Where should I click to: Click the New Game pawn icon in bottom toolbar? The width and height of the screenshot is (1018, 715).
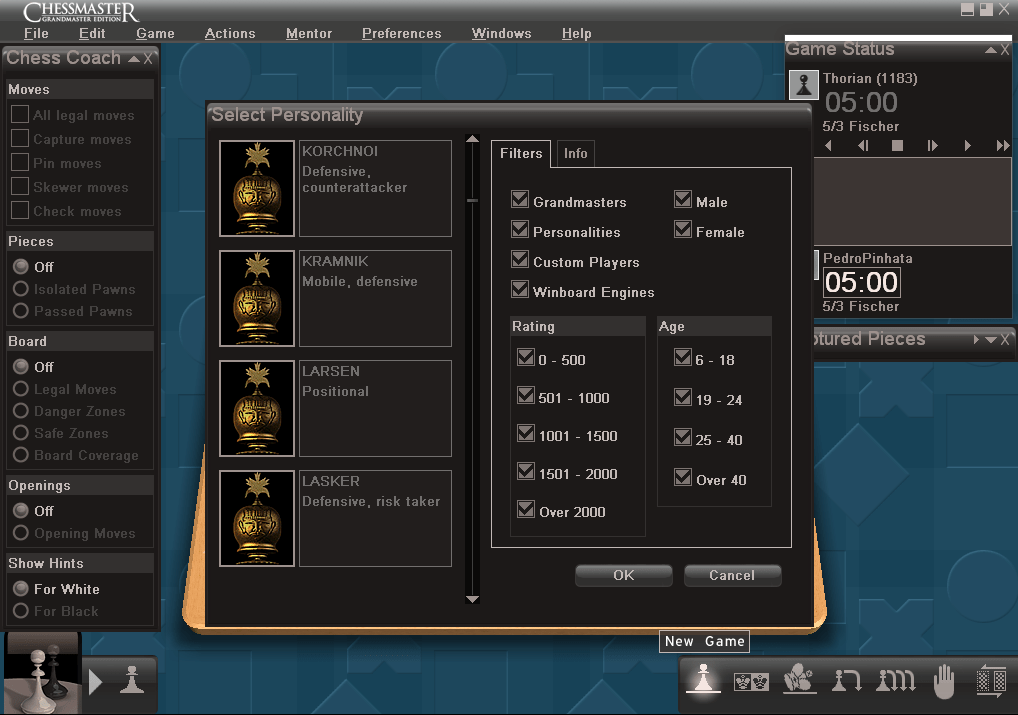coord(703,679)
